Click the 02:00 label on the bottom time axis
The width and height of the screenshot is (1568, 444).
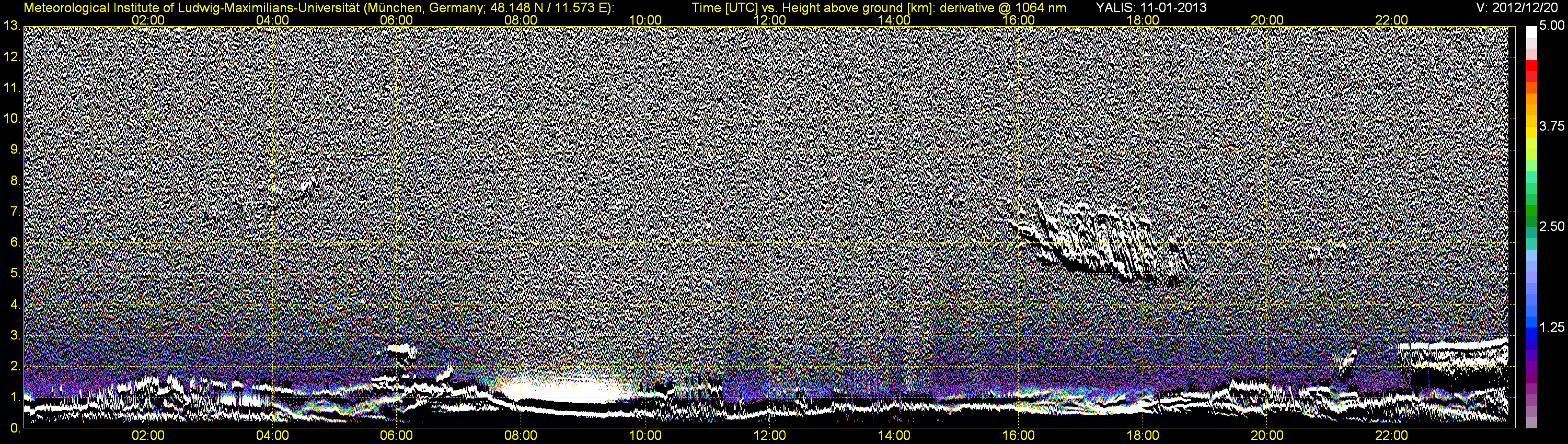(x=148, y=436)
